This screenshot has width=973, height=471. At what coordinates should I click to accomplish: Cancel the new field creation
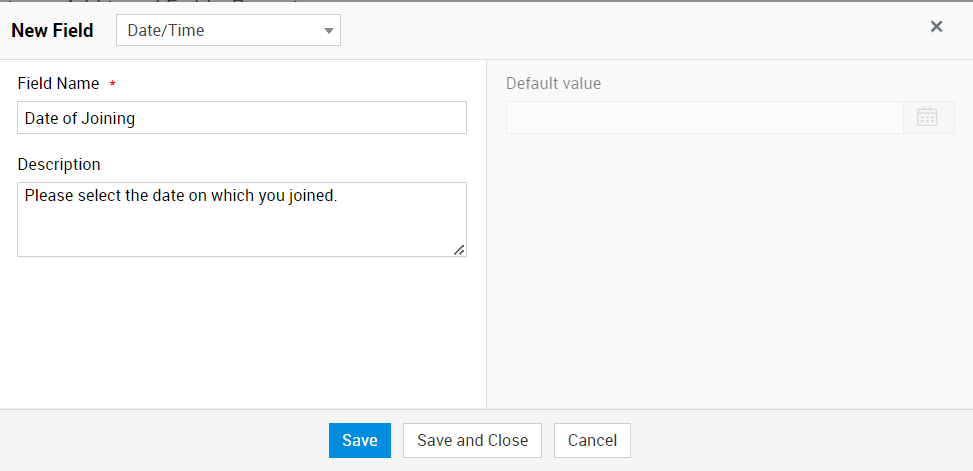592,441
